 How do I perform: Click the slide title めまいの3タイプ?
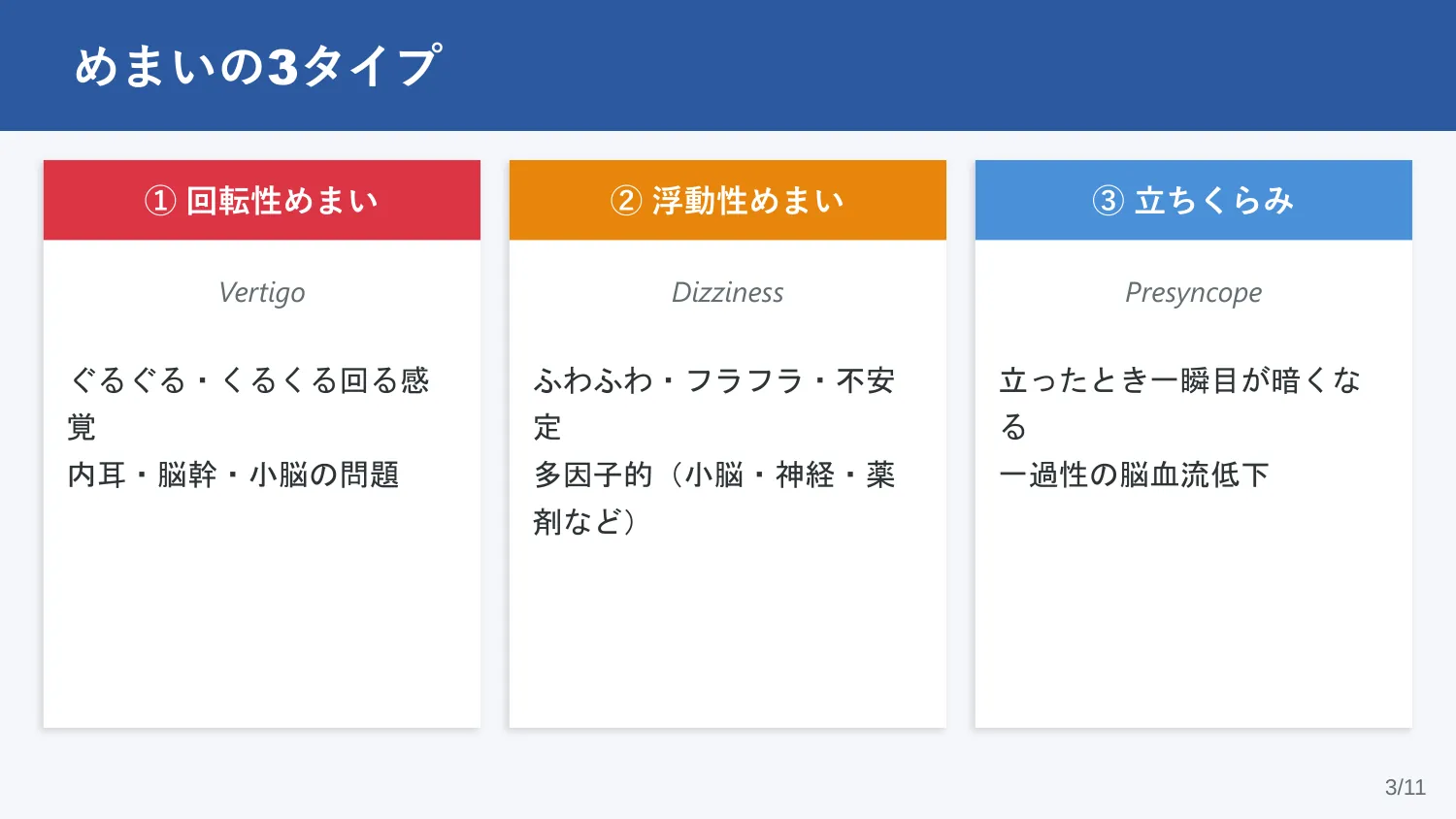tap(258, 66)
